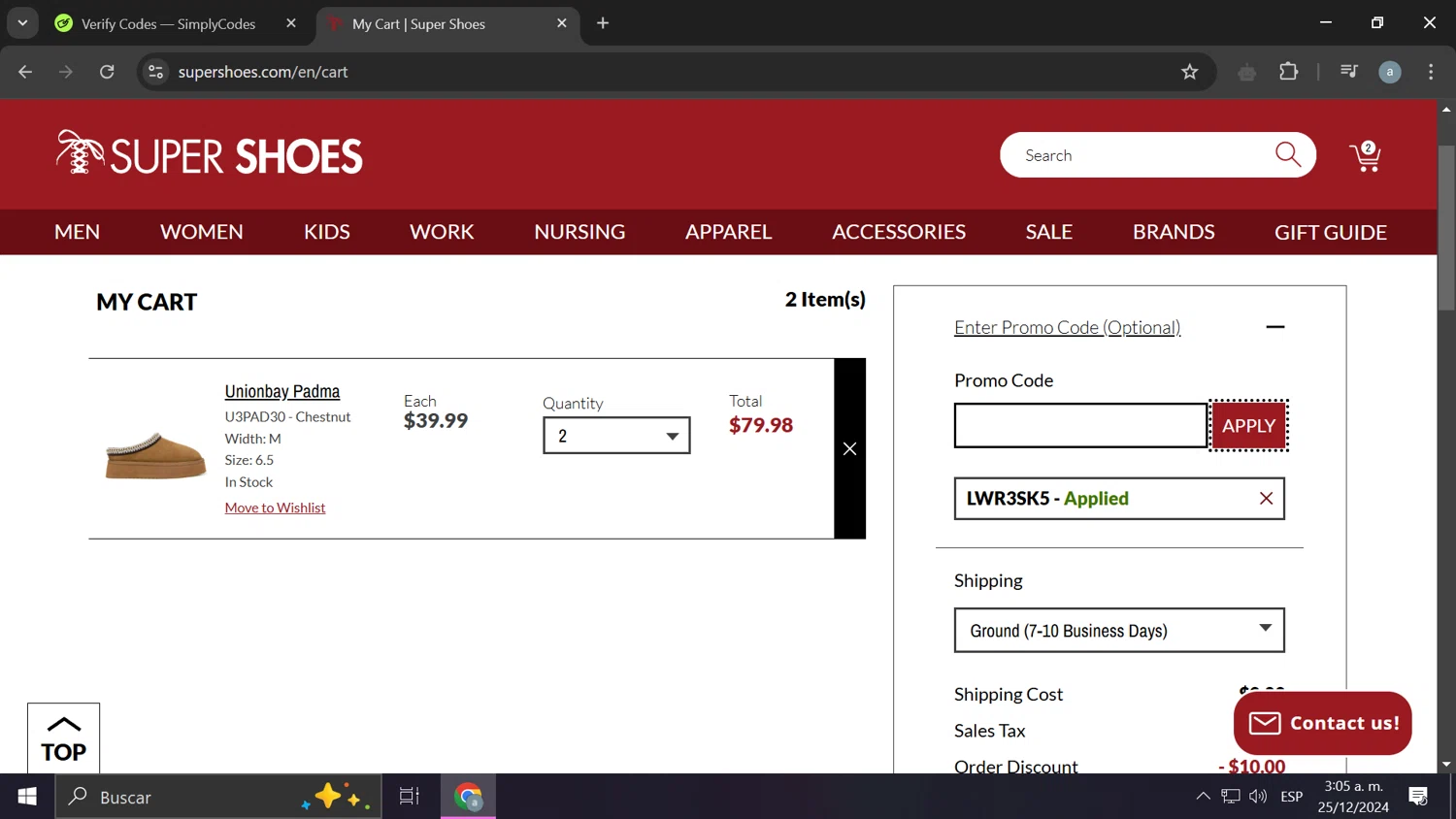Open Unionbay Padma product link

click(x=282, y=391)
